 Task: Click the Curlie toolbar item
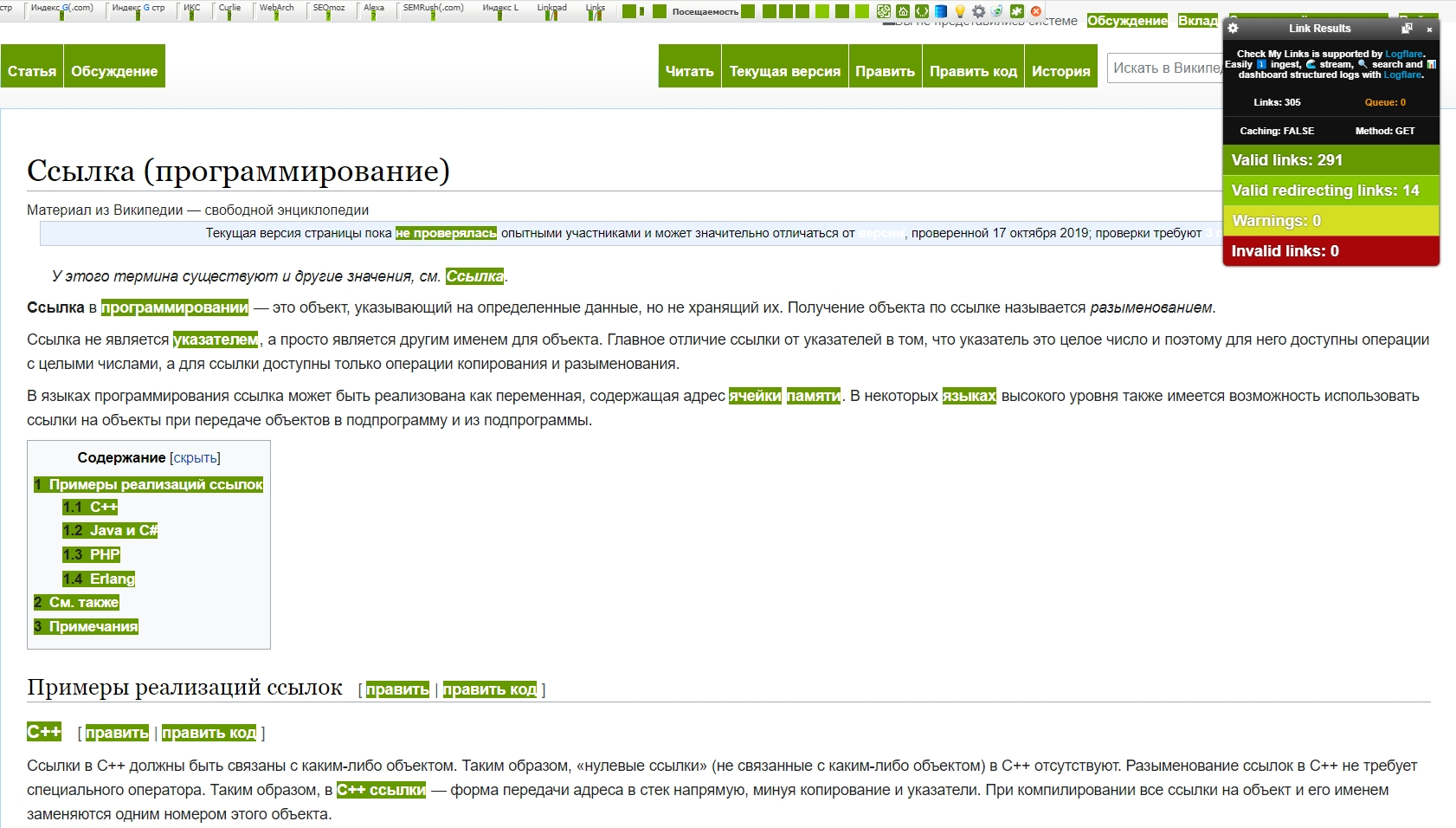pyautogui.click(x=230, y=10)
